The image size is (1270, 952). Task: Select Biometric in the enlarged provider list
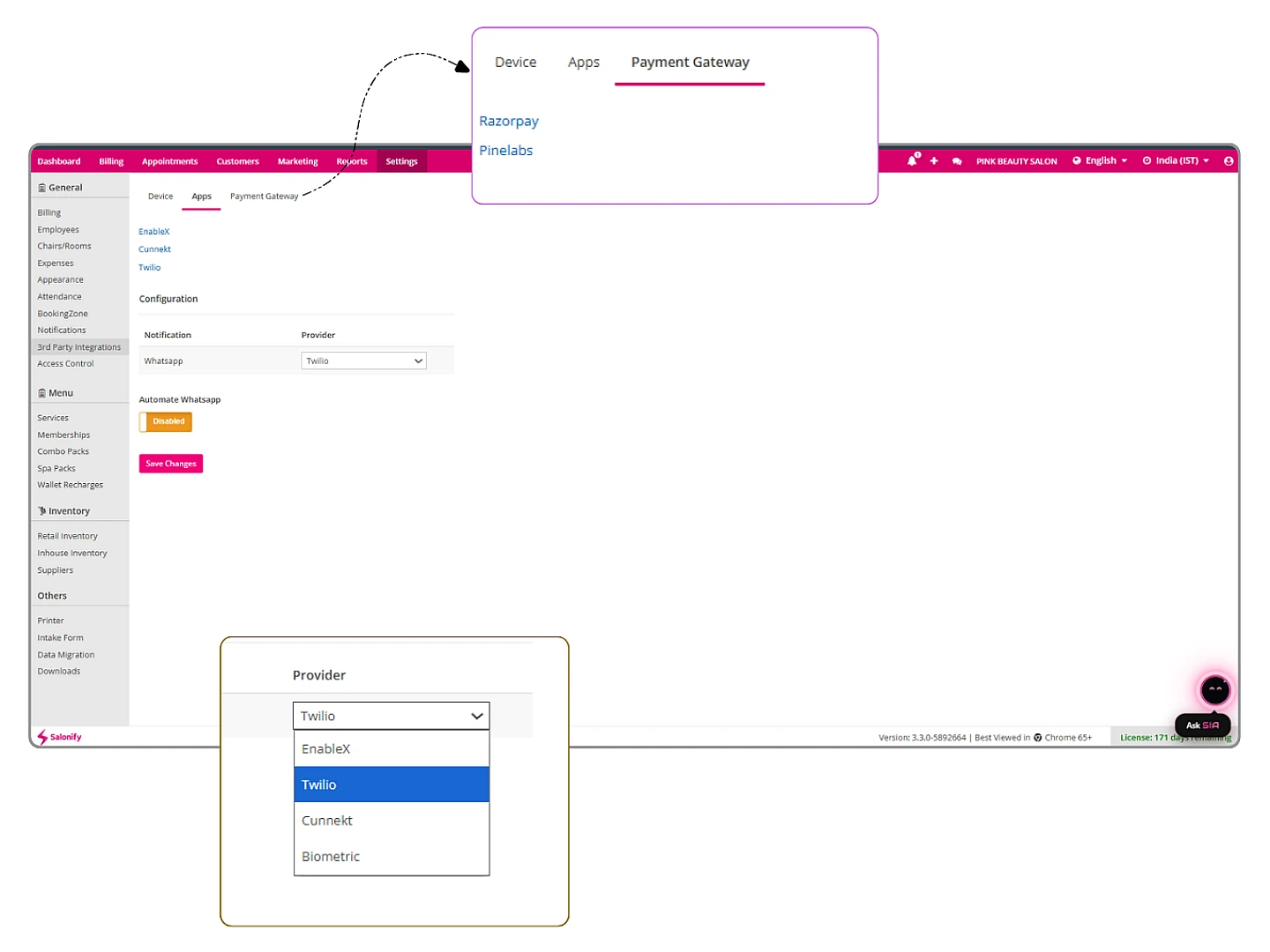(392, 857)
